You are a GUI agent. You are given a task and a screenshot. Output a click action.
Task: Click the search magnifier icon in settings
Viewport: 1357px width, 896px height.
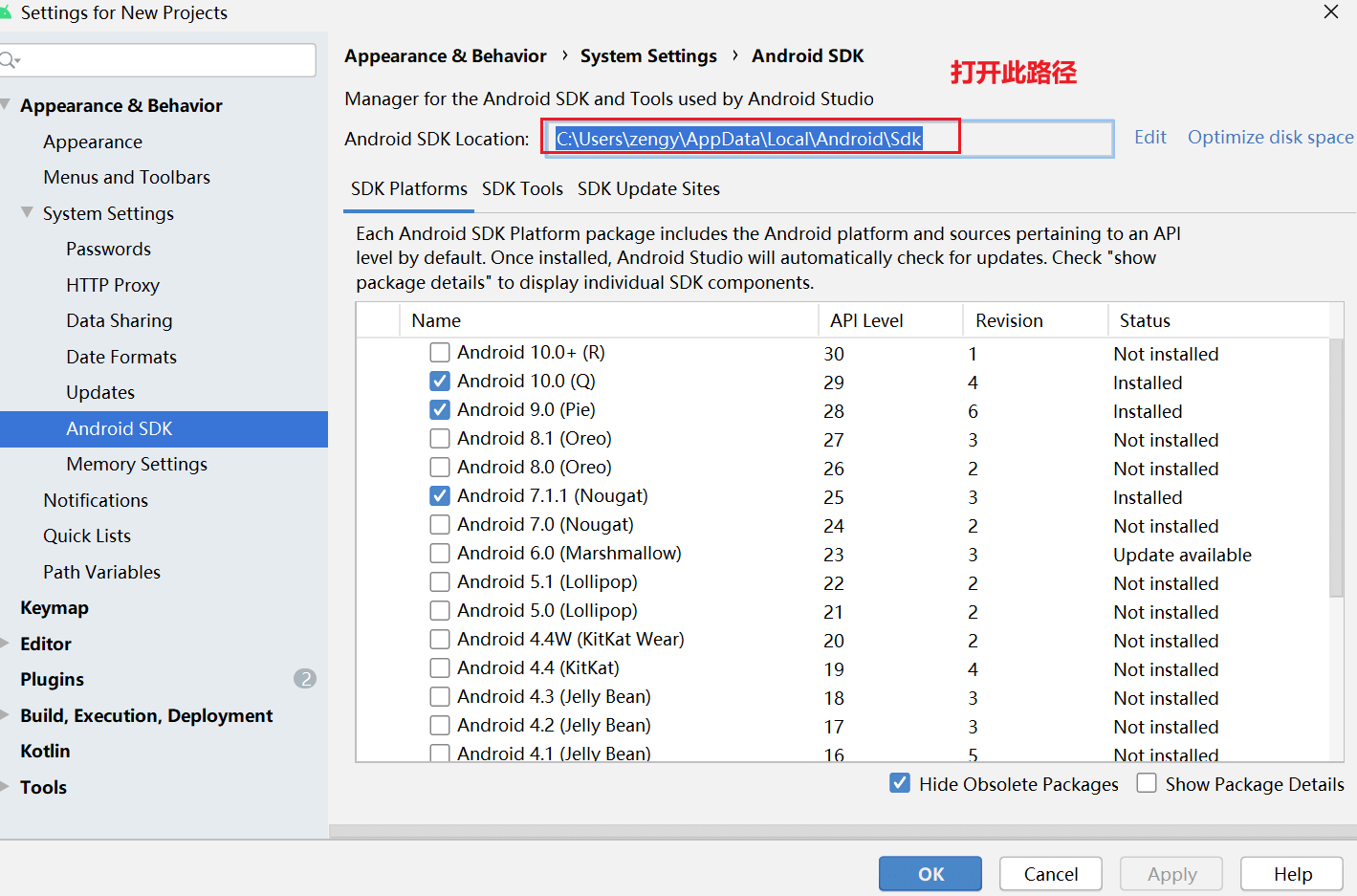(x=10, y=60)
